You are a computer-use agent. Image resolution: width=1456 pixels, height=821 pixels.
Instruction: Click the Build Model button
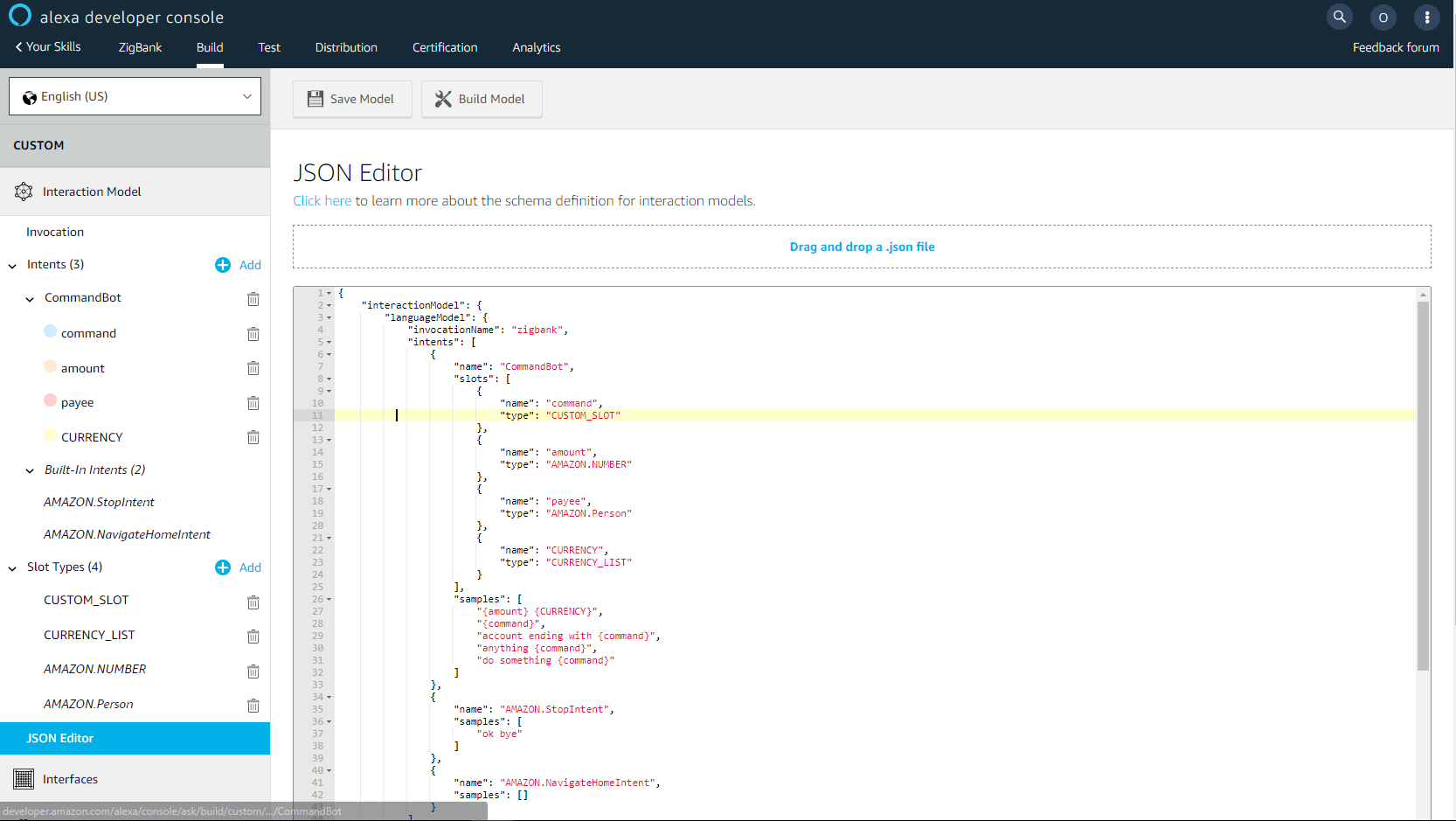point(482,99)
